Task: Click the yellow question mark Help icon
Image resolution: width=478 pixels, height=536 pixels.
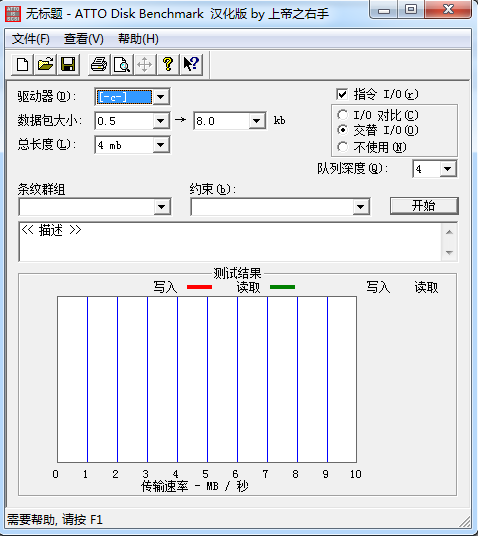Action: point(168,64)
